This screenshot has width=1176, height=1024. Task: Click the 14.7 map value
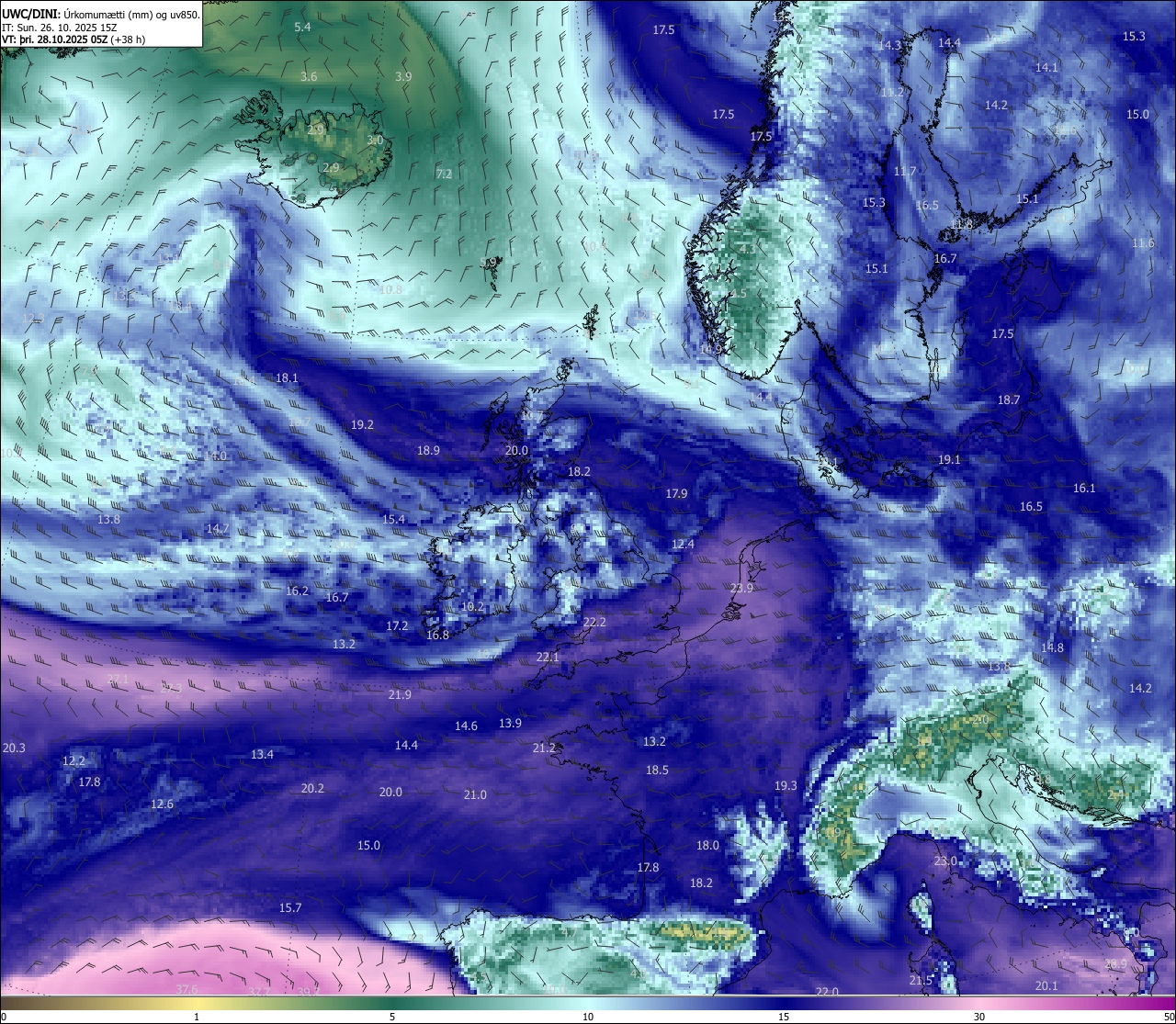click(217, 529)
